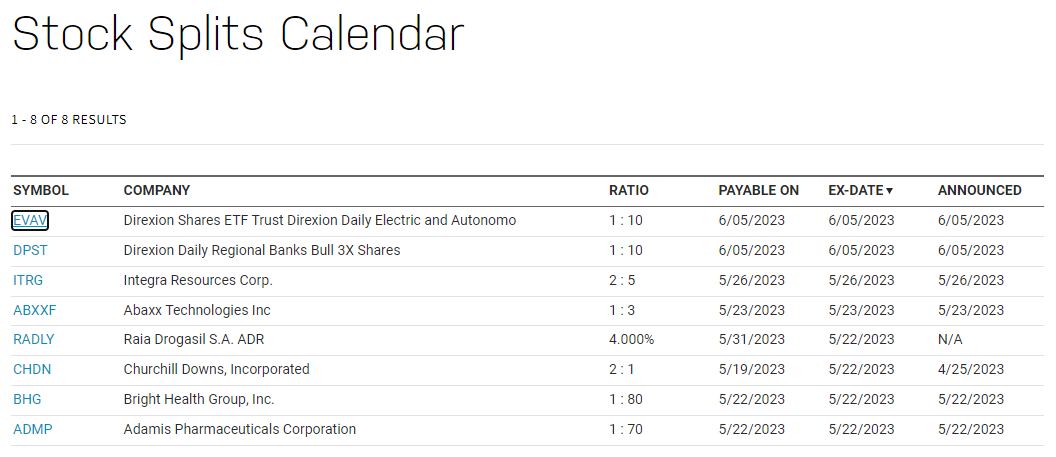The image size is (1056, 457).
Task: Sort by the Symbol column header
Action: (x=41, y=191)
